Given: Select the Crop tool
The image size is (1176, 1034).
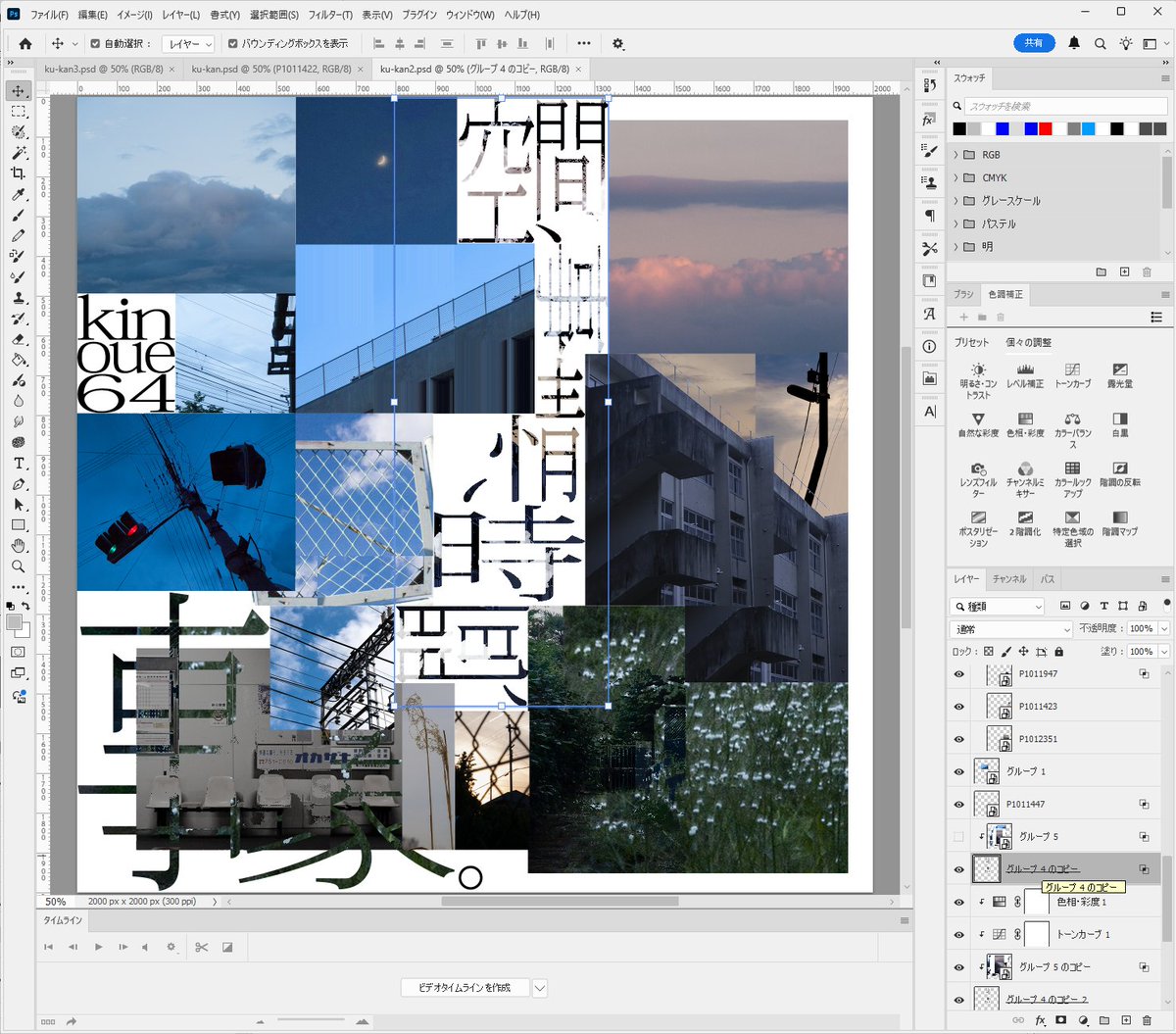Looking at the screenshot, I should click(x=18, y=173).
